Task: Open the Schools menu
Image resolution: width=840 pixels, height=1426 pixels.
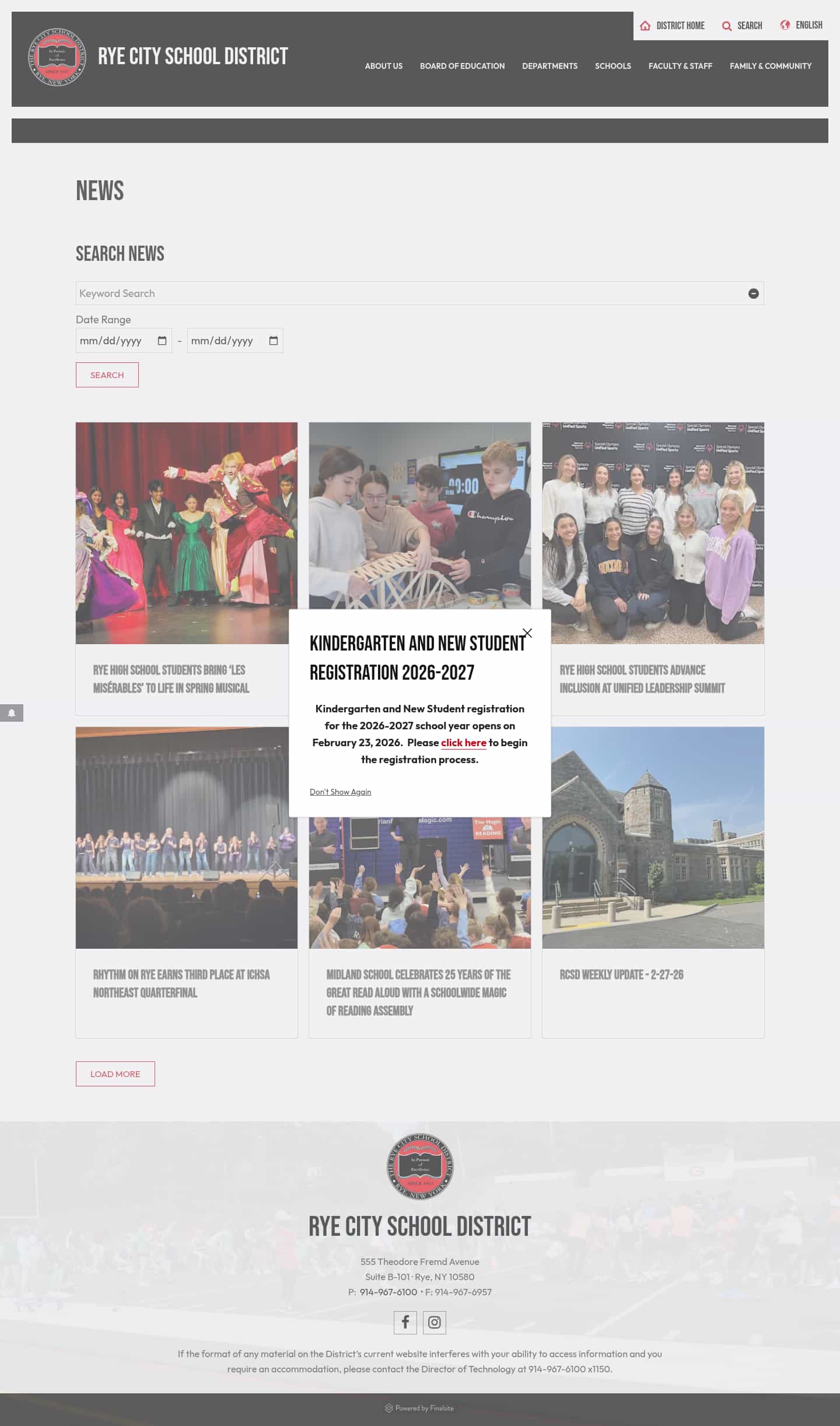Action: coord(613,66)
